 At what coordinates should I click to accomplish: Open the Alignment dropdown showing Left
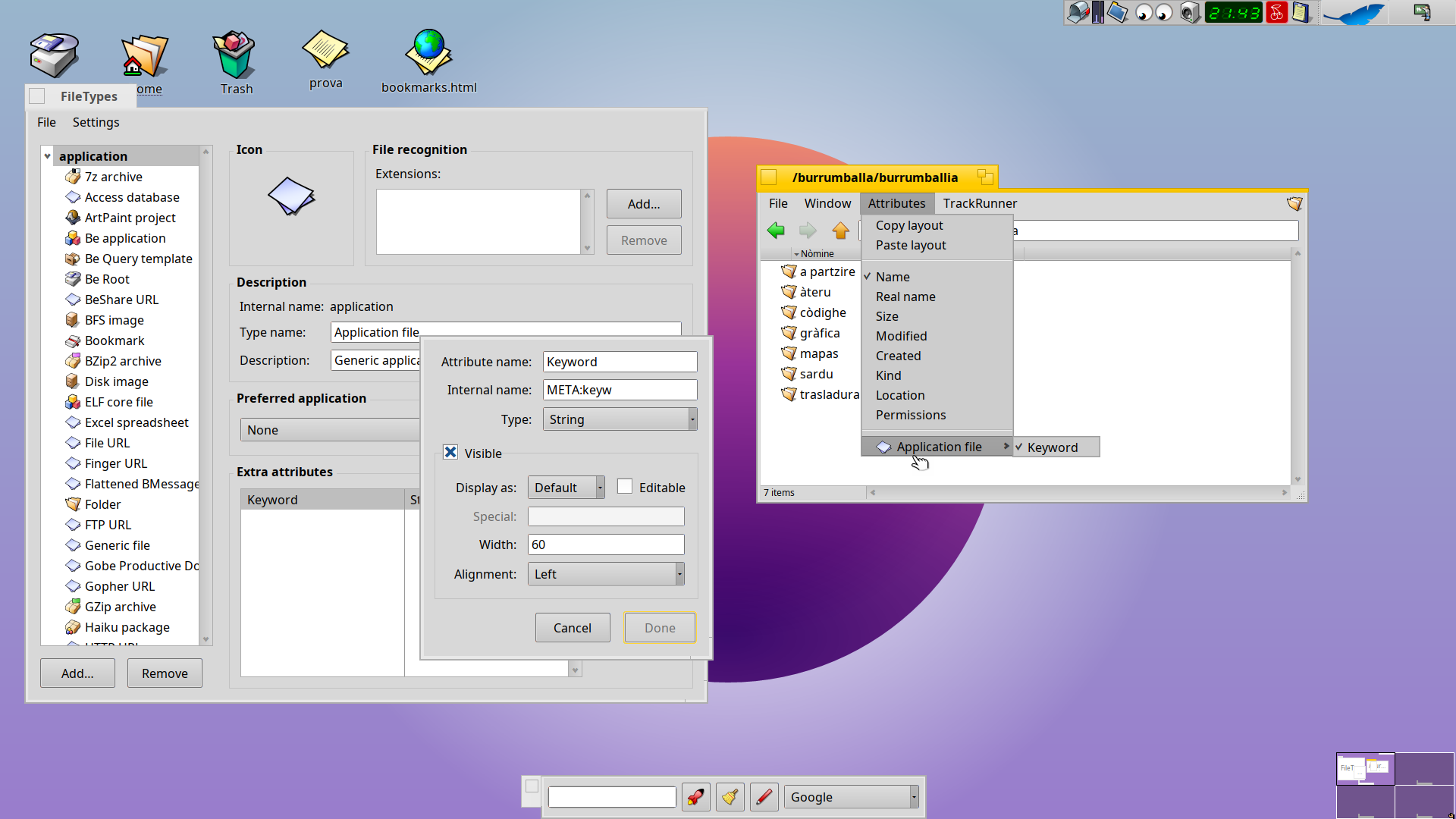606,574
